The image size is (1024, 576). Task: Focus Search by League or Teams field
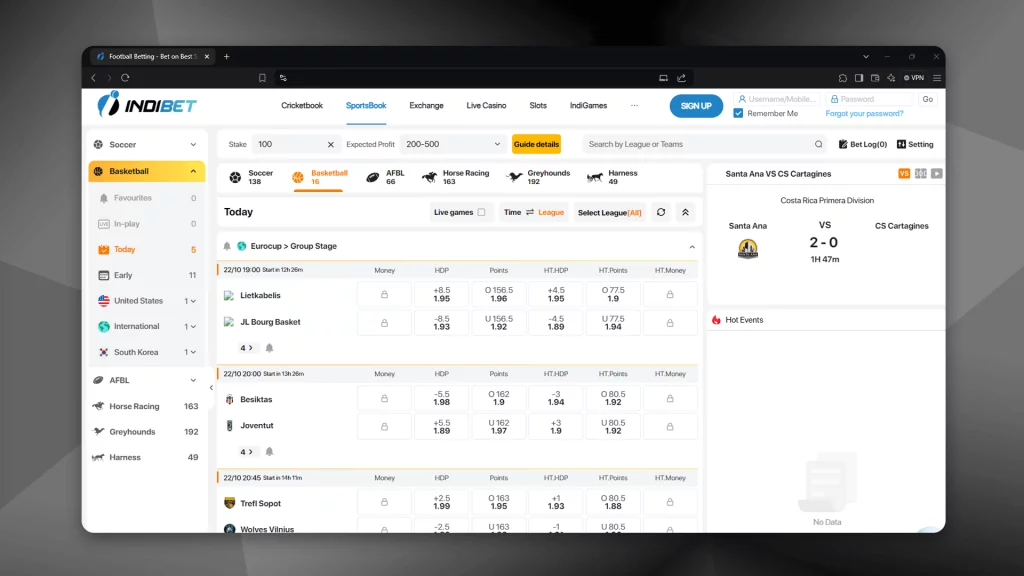[x=703, y=144]
